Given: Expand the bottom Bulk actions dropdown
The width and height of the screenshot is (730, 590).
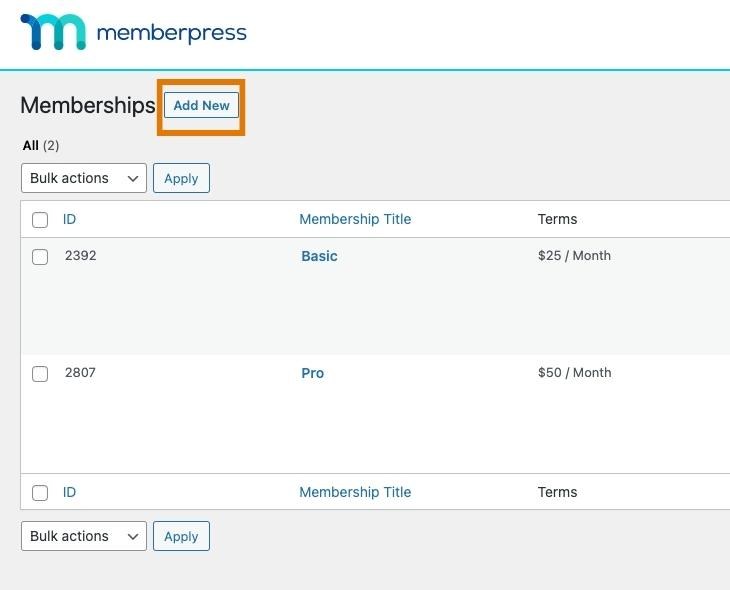Looking at the screenshot, I should point(84,536).
